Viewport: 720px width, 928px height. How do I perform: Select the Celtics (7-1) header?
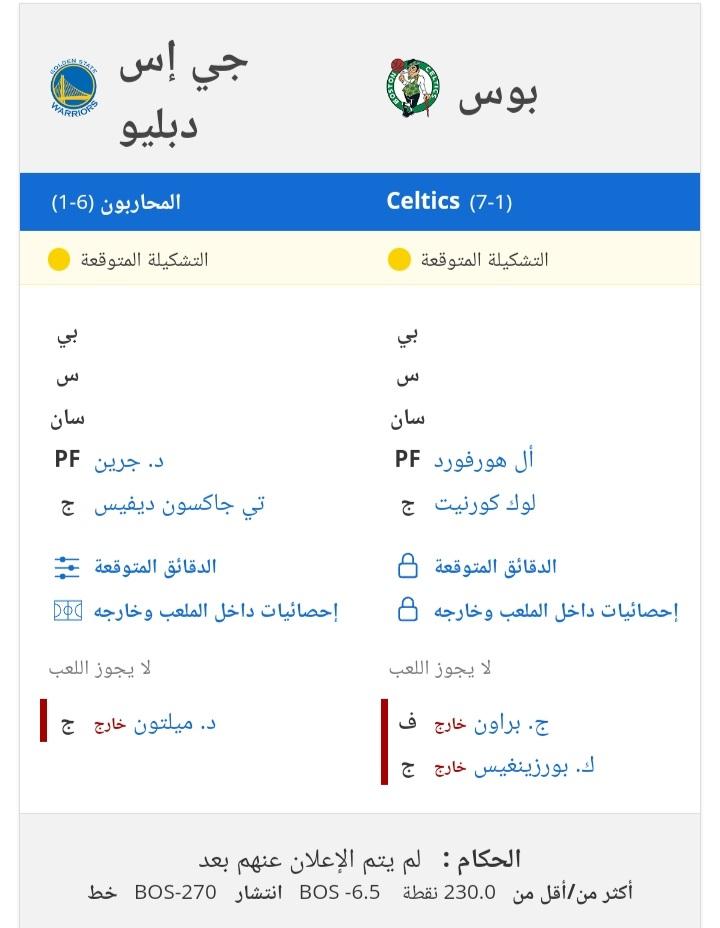point(449,202)
